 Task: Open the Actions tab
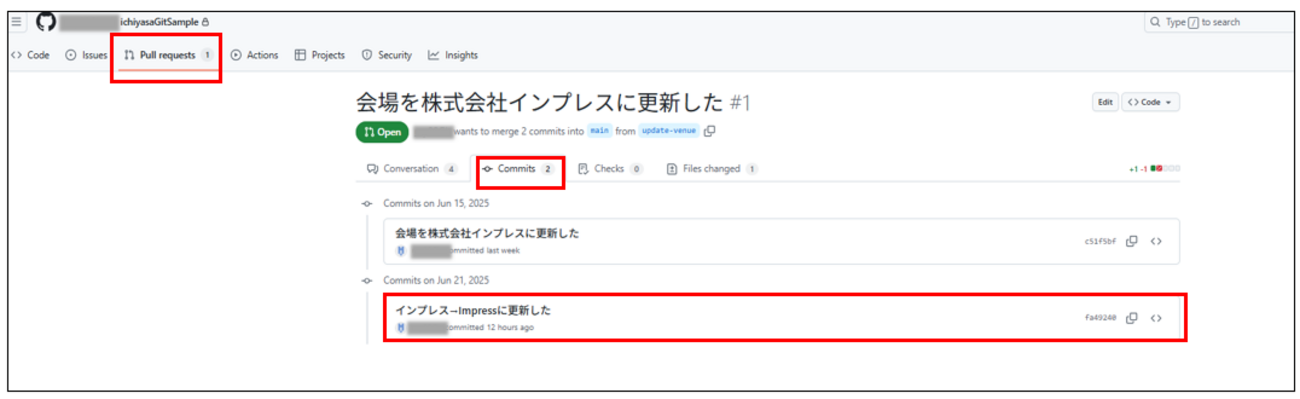pyautogui.click(x=254, y=55)
